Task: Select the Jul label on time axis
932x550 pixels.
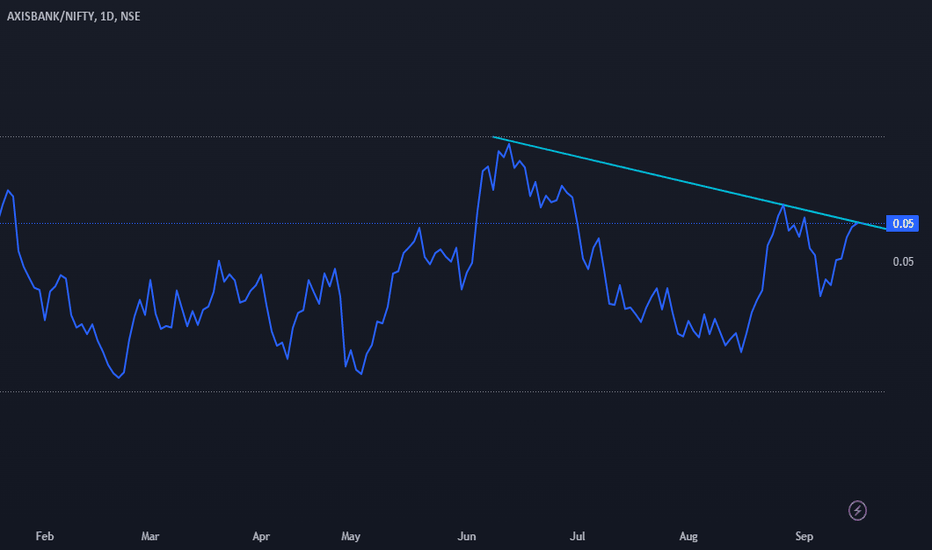Action: (x=577, y=536)
